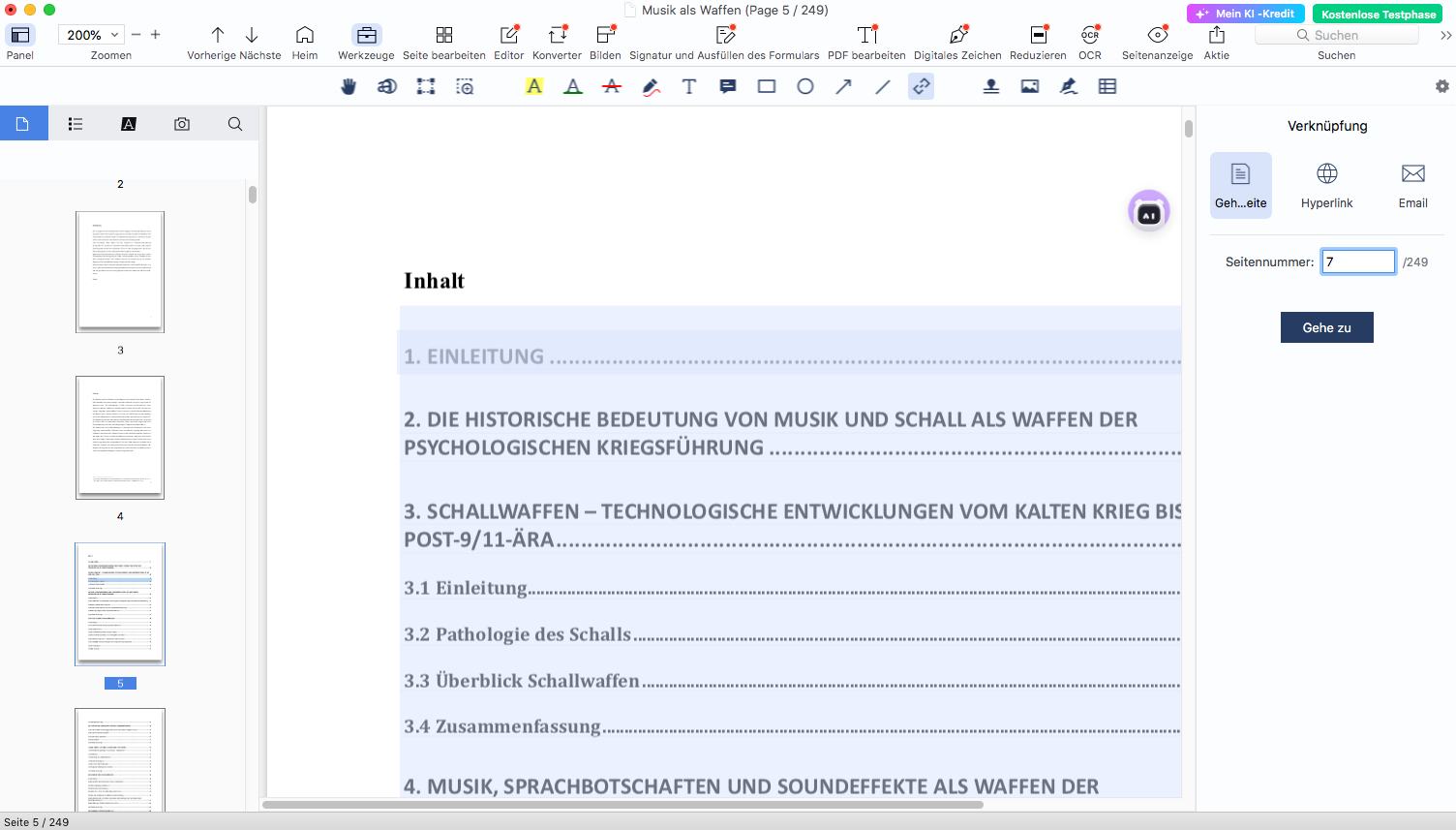Viewport: 1456px width, 830px height.
Task: Click the Suchen search field
Action: [1336, 35]
